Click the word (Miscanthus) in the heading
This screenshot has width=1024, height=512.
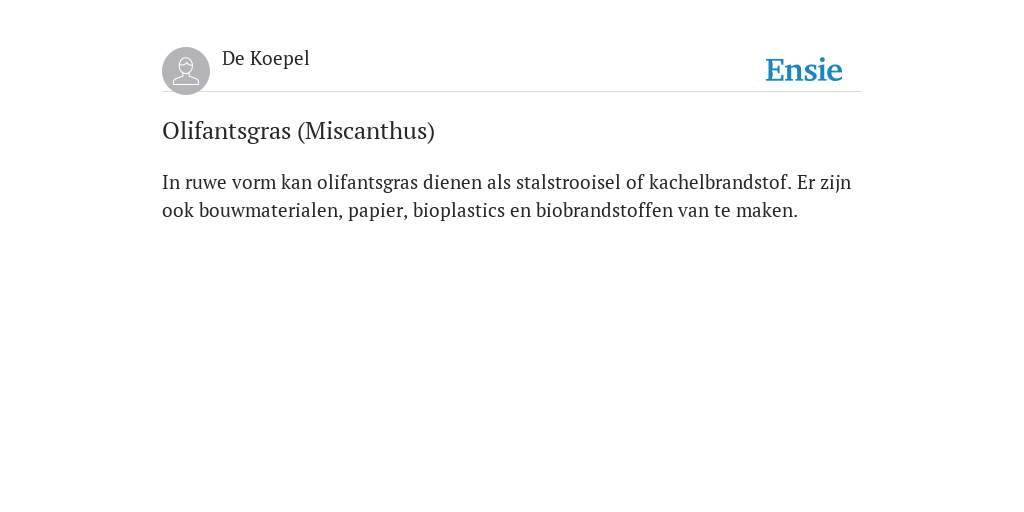(366, 131)
